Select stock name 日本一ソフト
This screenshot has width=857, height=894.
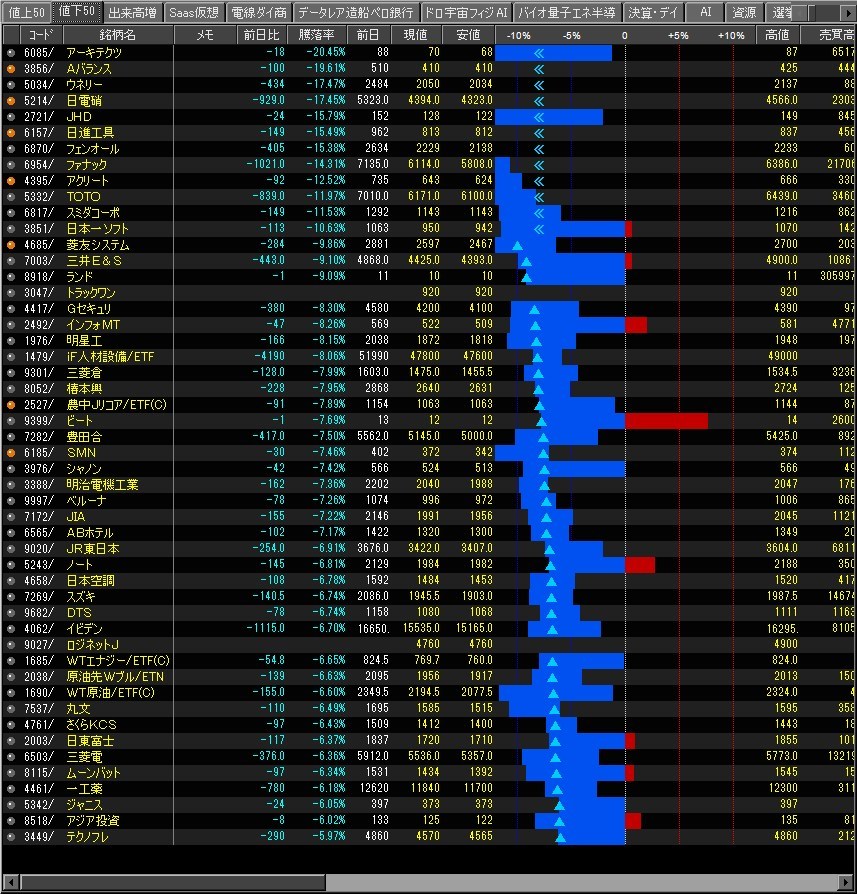98,229
